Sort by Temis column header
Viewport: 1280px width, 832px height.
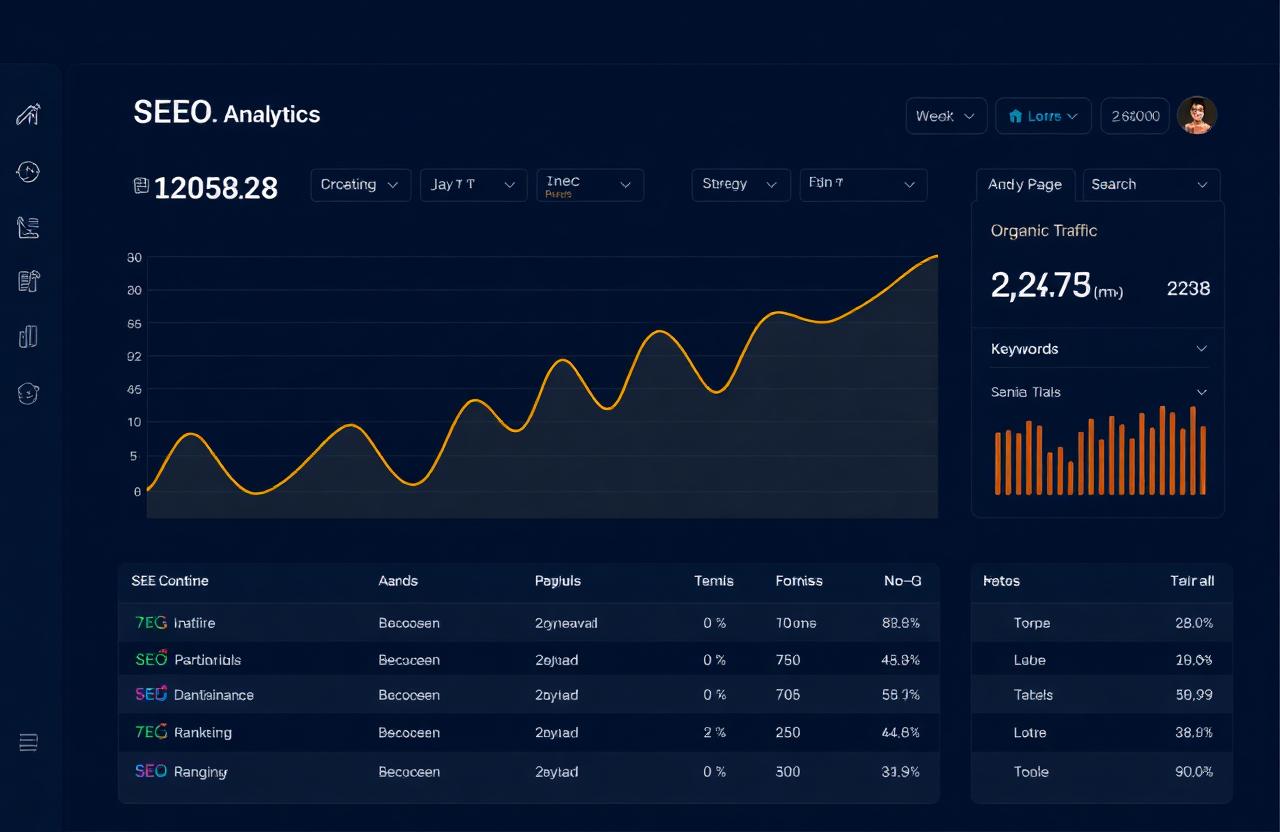click(x=714, y=581)
